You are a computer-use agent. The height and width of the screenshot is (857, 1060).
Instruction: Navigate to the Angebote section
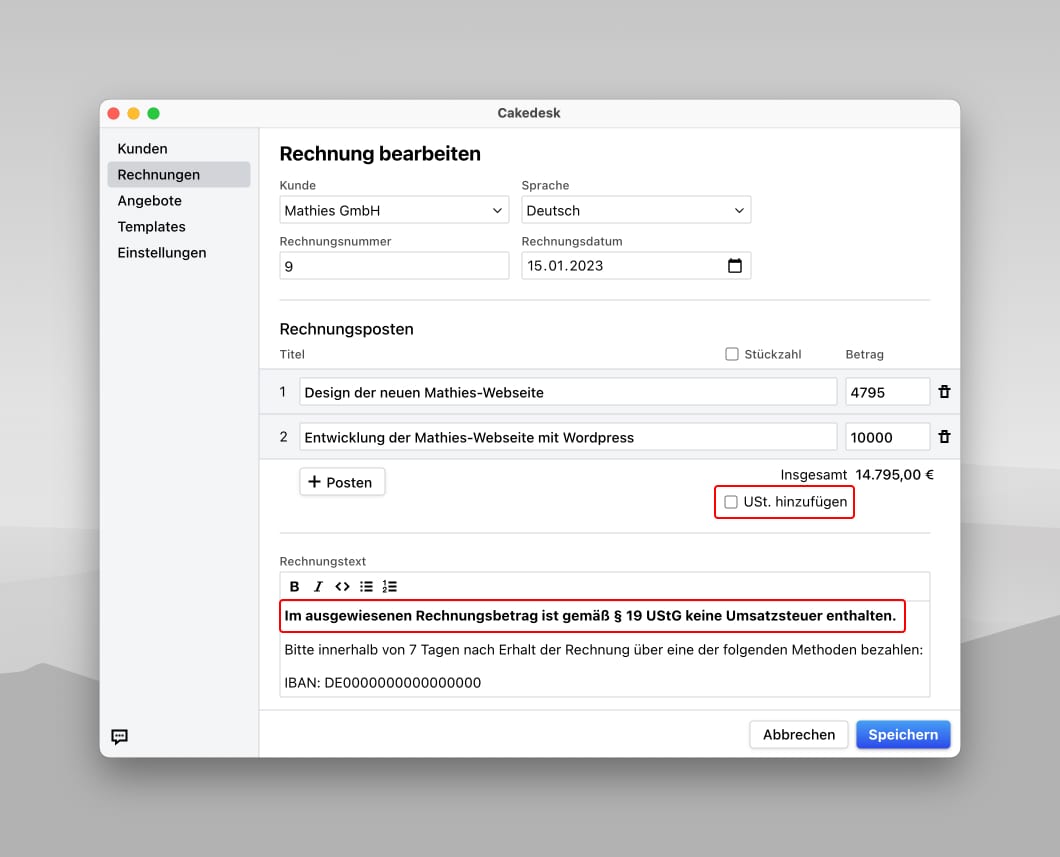pos(149,200)
